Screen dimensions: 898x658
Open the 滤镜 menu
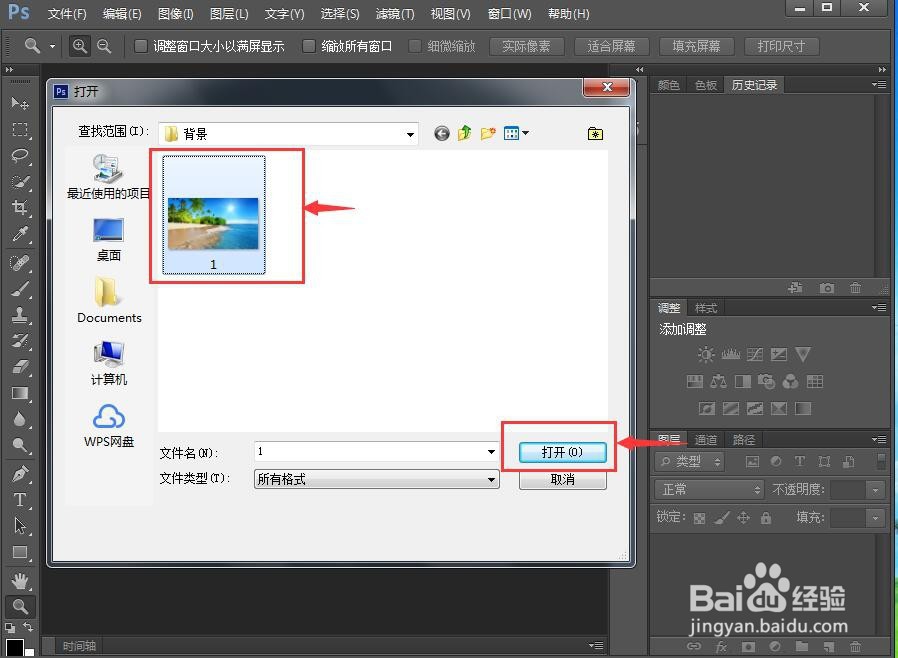pyautogui.click(x=394, y=13)
